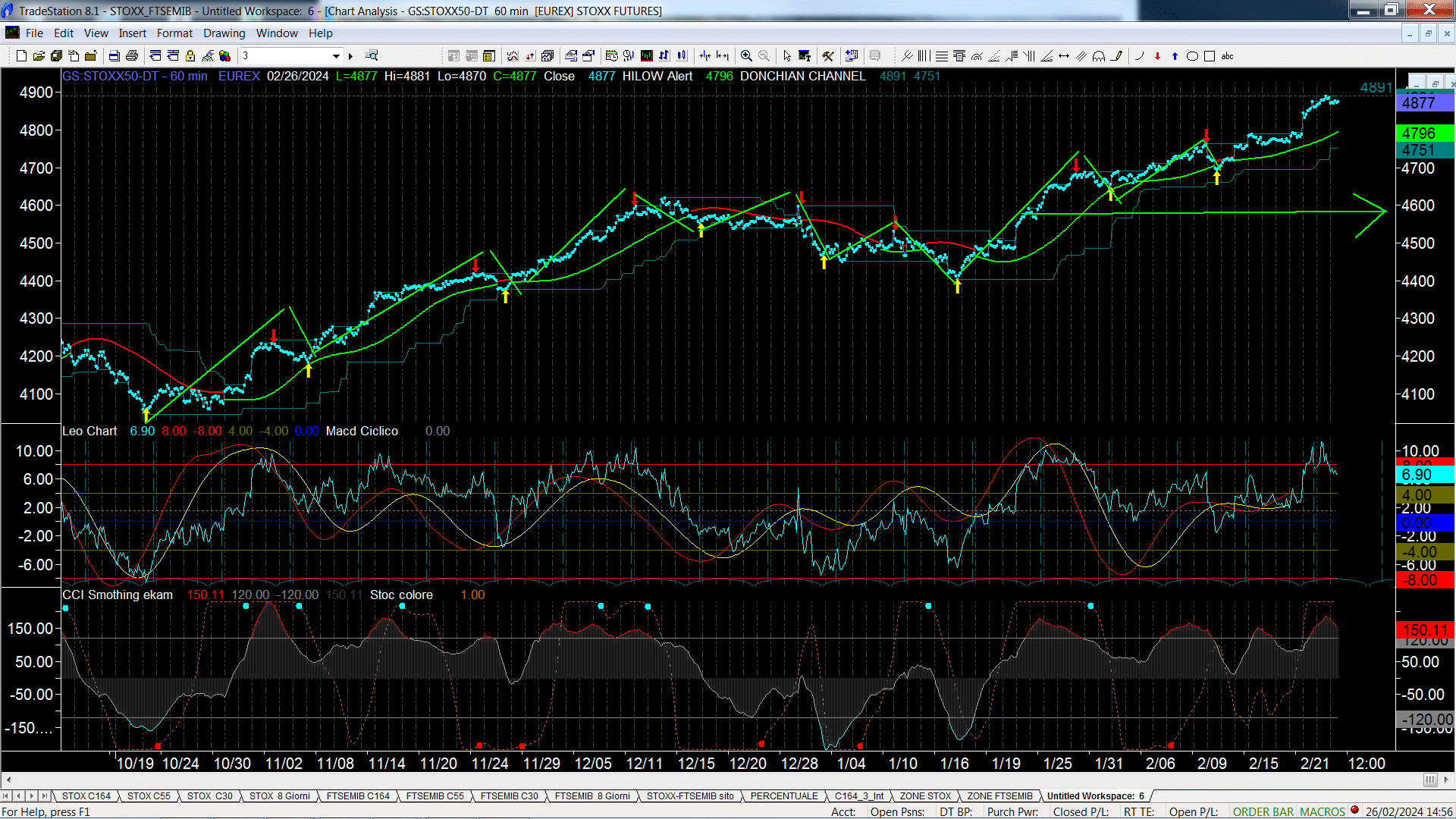
Task: Open the Format menu
Action: click(174, 33)
